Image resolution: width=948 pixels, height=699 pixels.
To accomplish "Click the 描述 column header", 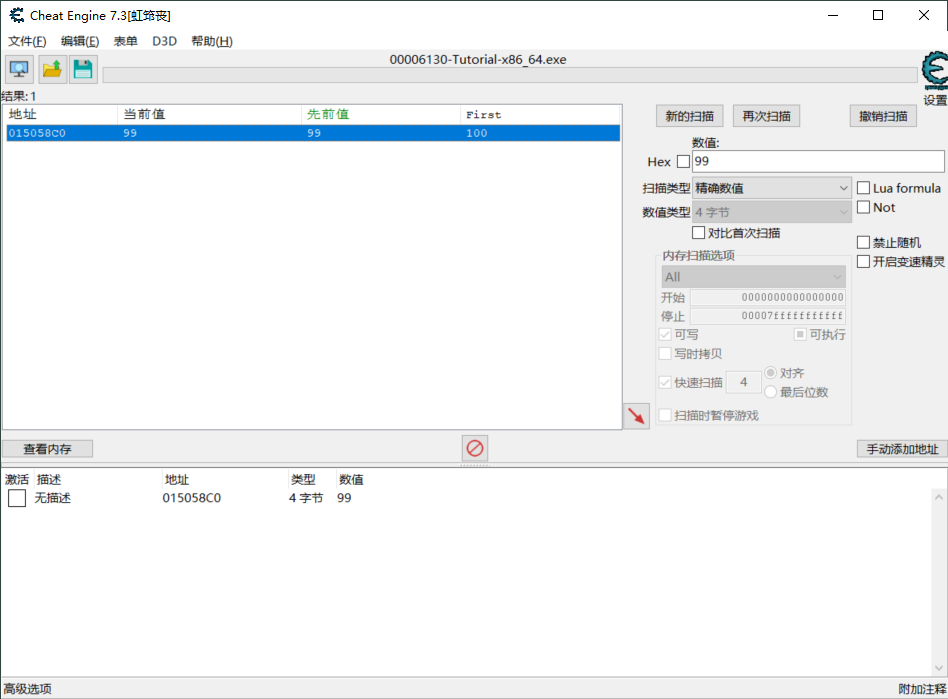I will click(x=49, y=480).
